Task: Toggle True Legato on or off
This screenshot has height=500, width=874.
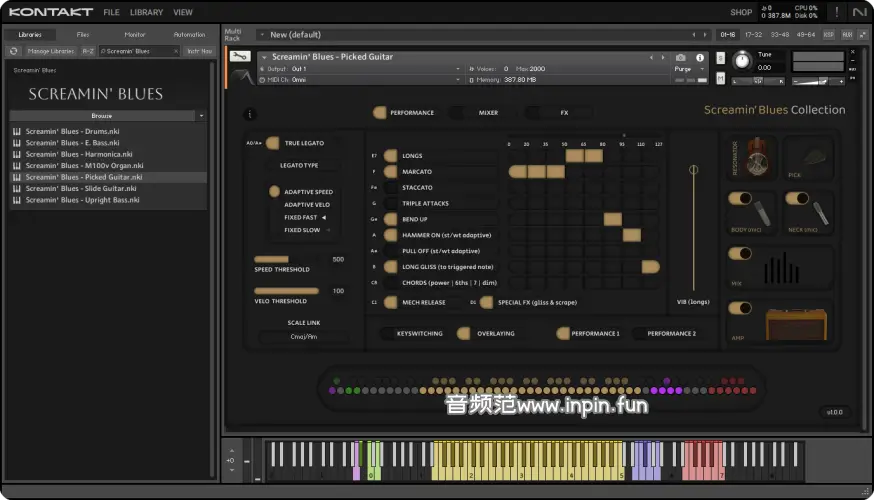Action: [x=273, y=143]
